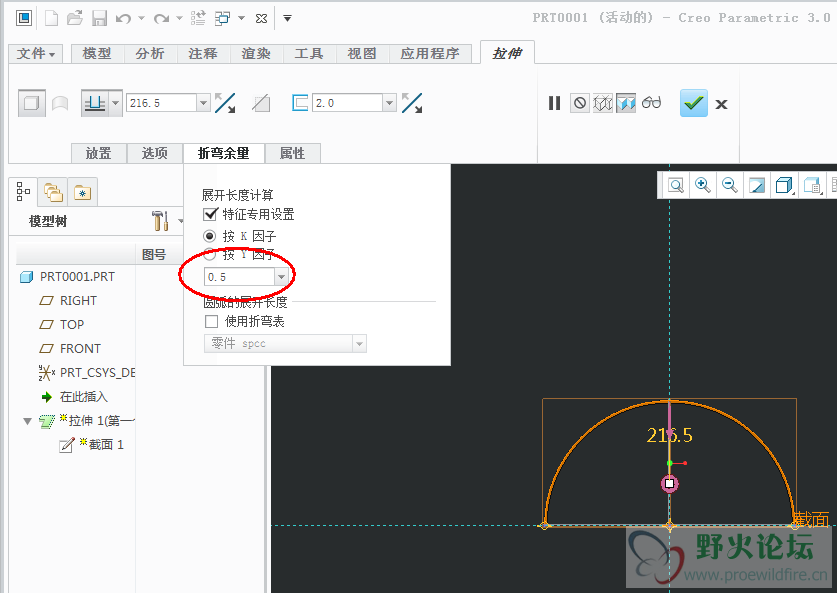Screen dimensions: 837x593
Task: Accept the extrude with green checkmark
Action: [x=693, y=103]
